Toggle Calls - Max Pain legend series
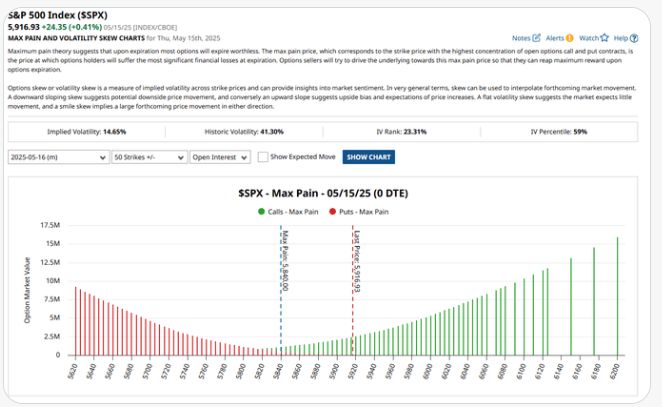Viewport: 662px width, 407px height. point(292,211)
